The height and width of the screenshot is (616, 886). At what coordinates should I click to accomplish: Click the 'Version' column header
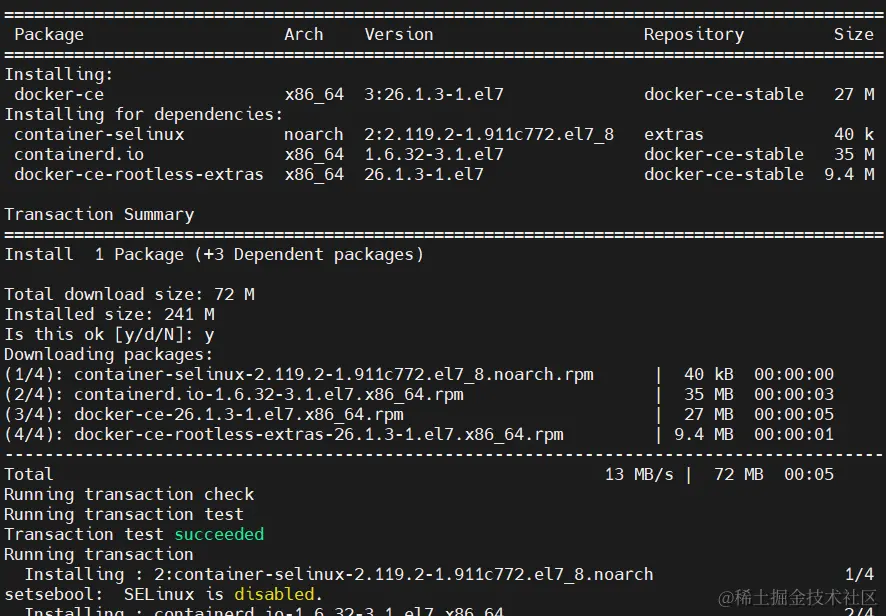399,34
